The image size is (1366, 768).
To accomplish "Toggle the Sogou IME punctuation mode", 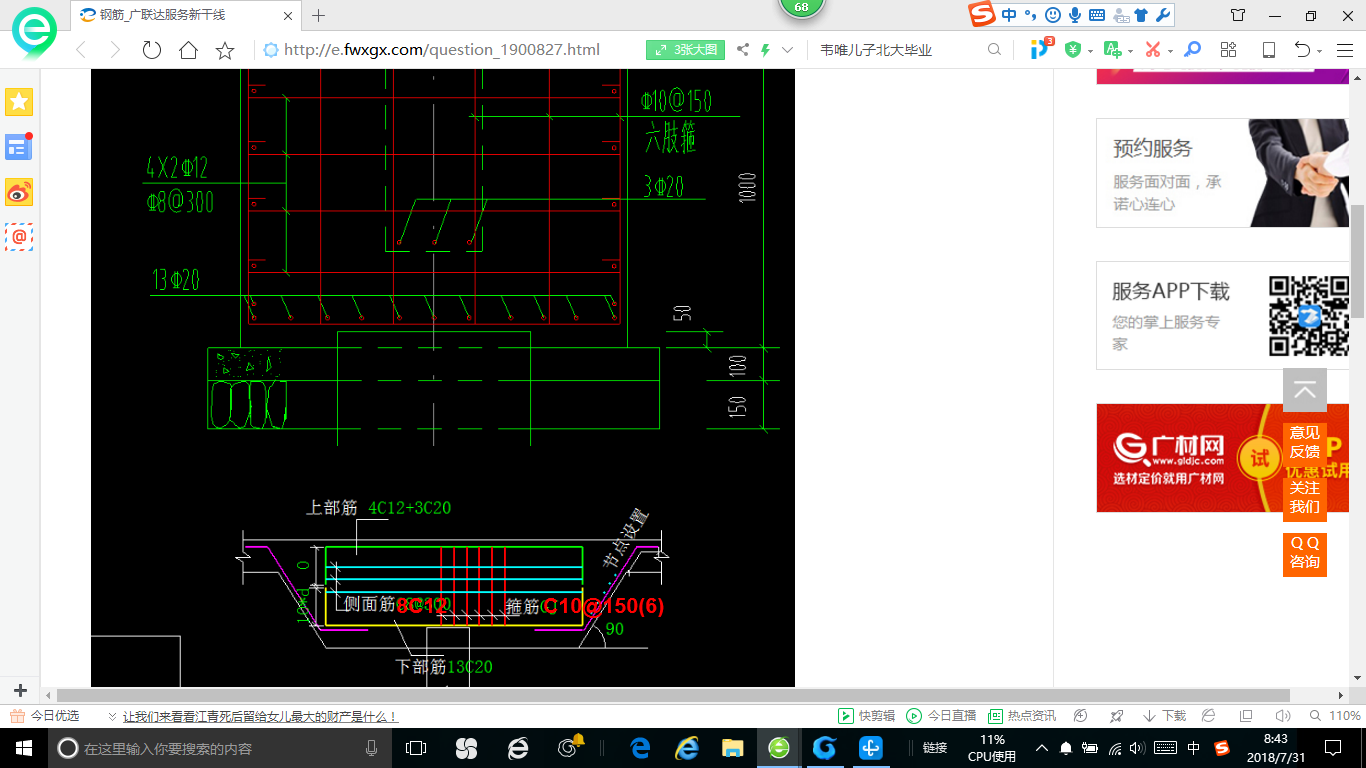I will click(1030, 15).
